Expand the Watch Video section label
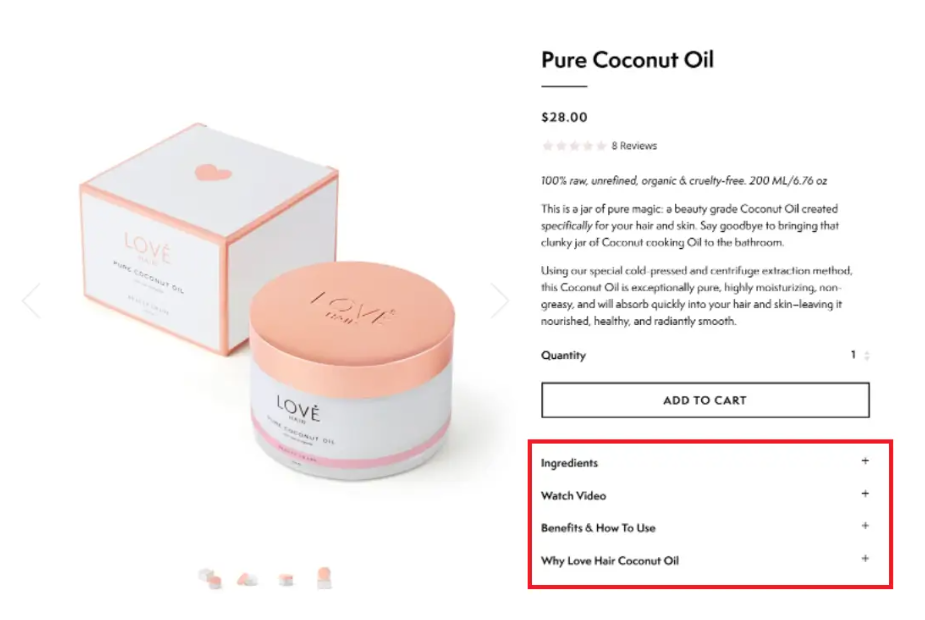This screenshot has width=925, height=620. (x=573, y=496)
